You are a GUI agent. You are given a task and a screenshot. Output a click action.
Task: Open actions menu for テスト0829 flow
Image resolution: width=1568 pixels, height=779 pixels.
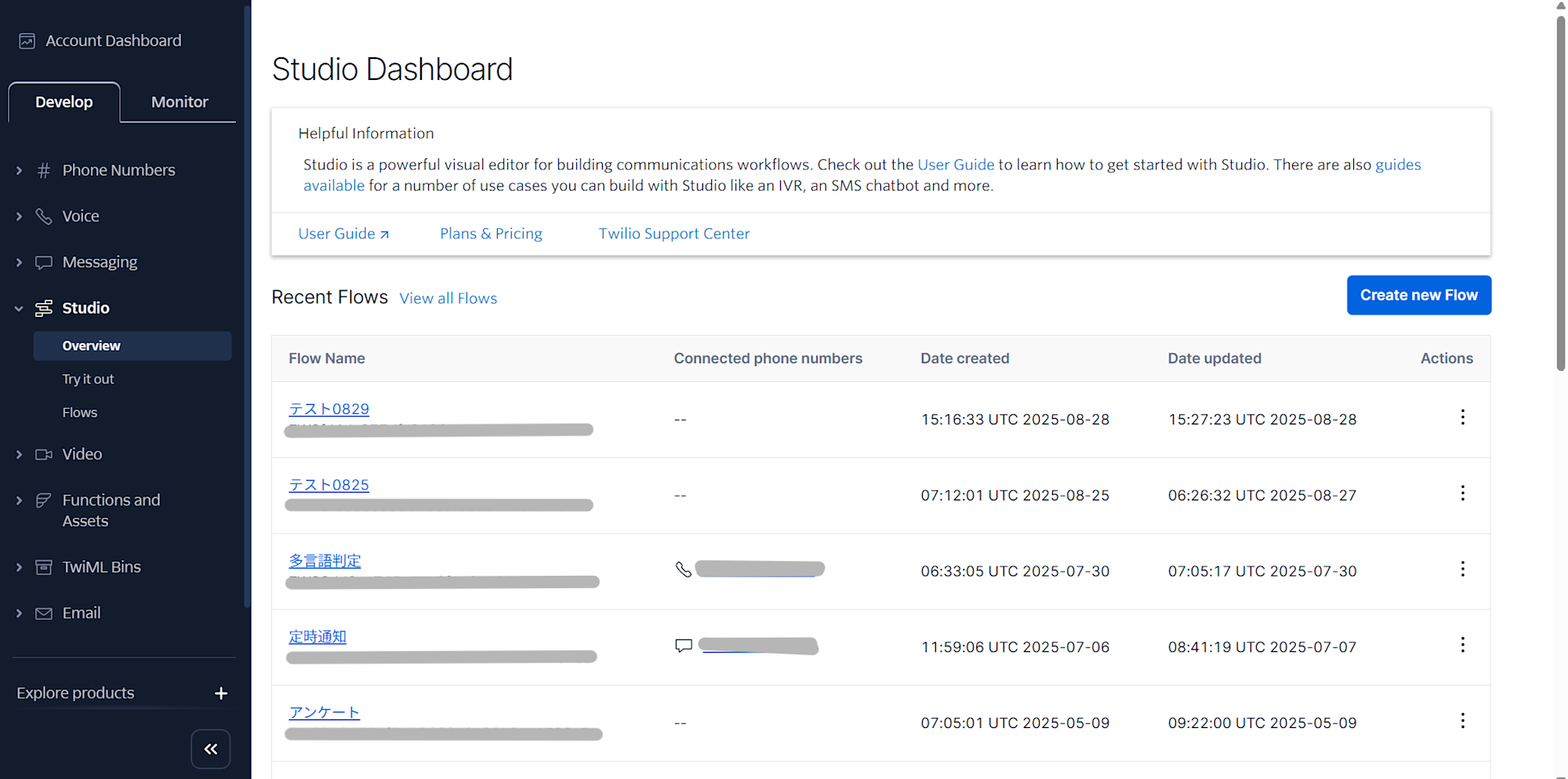point(1462,417)
